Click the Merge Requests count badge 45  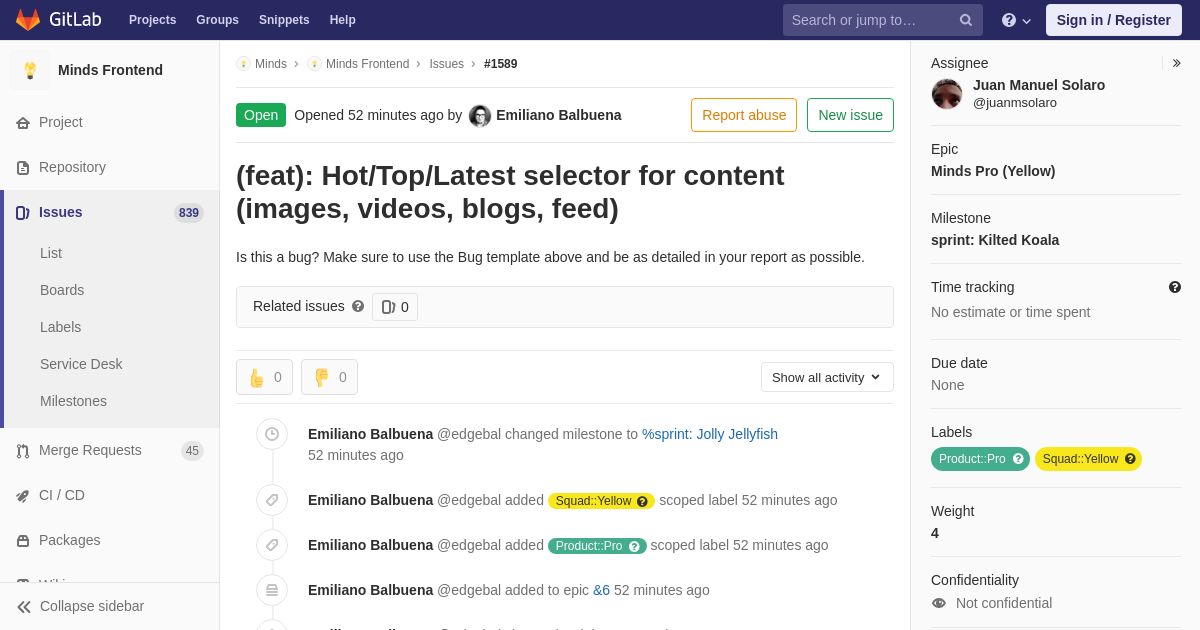[192, 451]
